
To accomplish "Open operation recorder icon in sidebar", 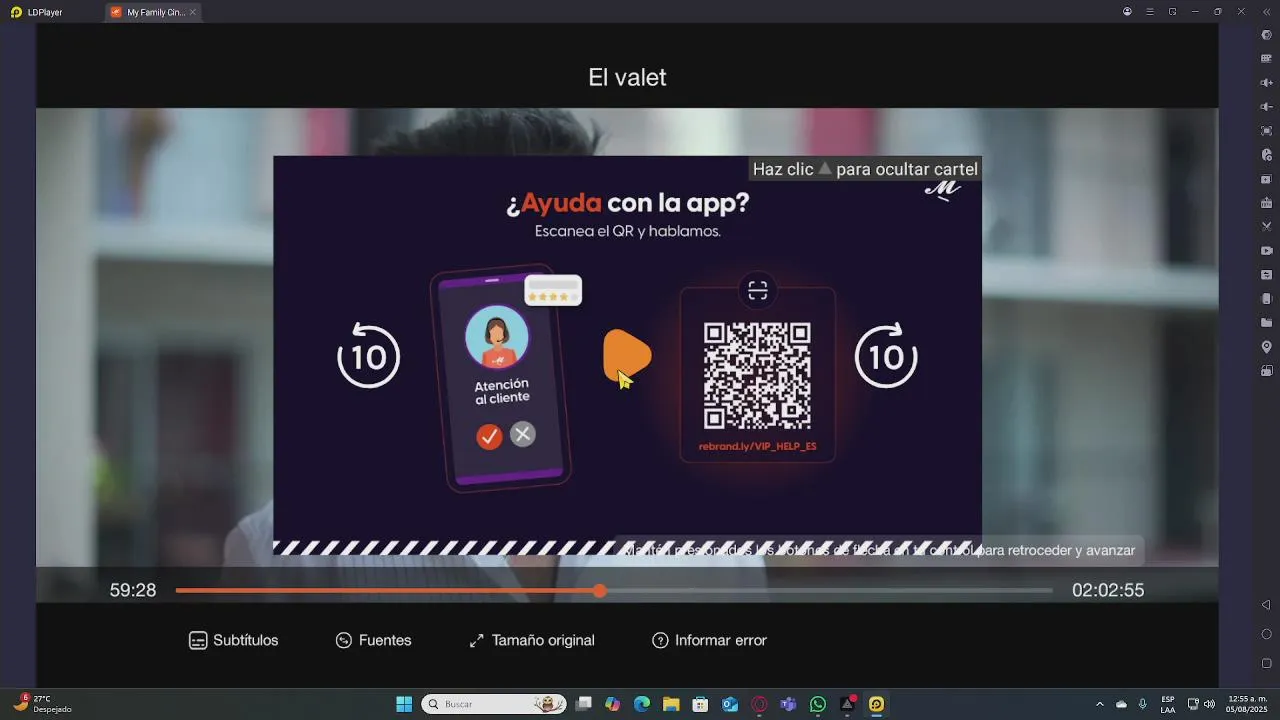I will (1266, 155).
